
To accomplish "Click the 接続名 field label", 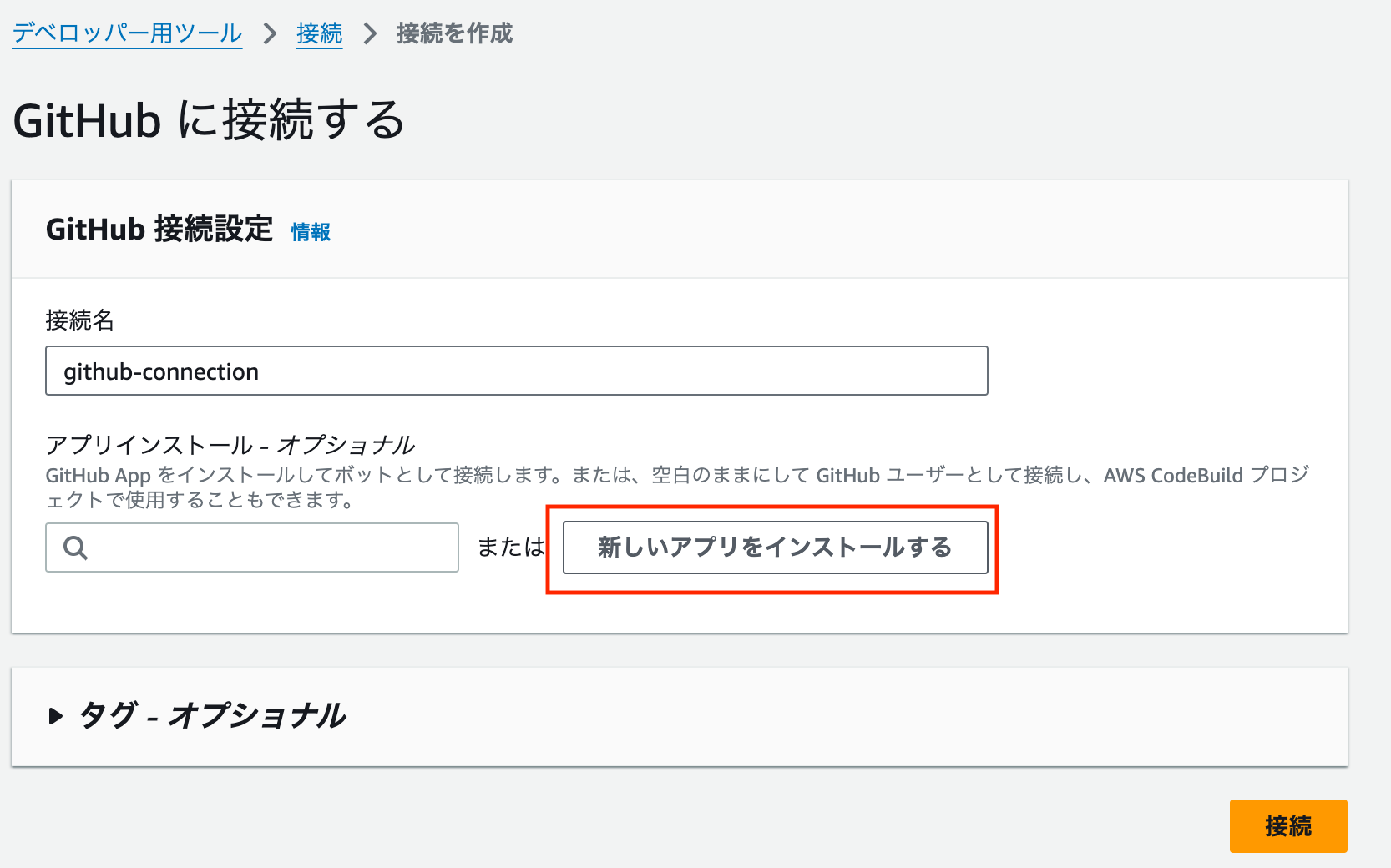I will 80,320.
